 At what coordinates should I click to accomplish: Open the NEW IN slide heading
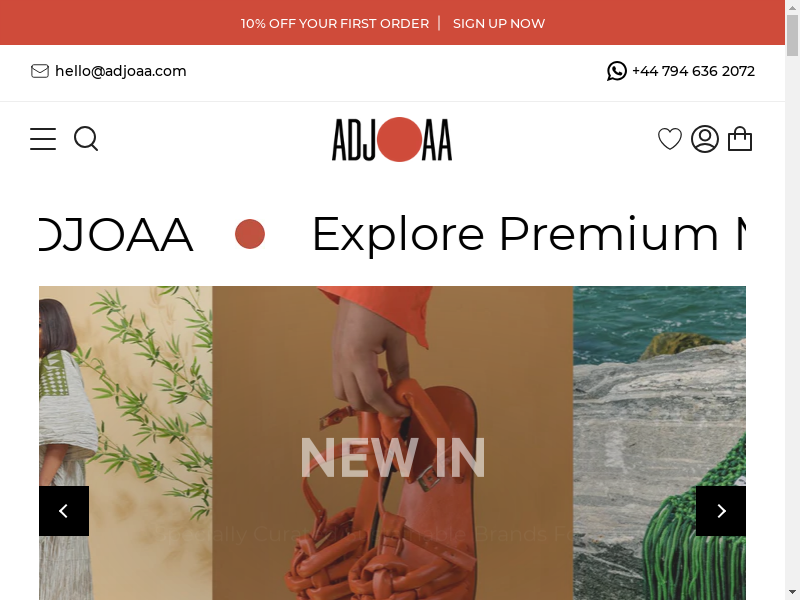pos(392,458)
